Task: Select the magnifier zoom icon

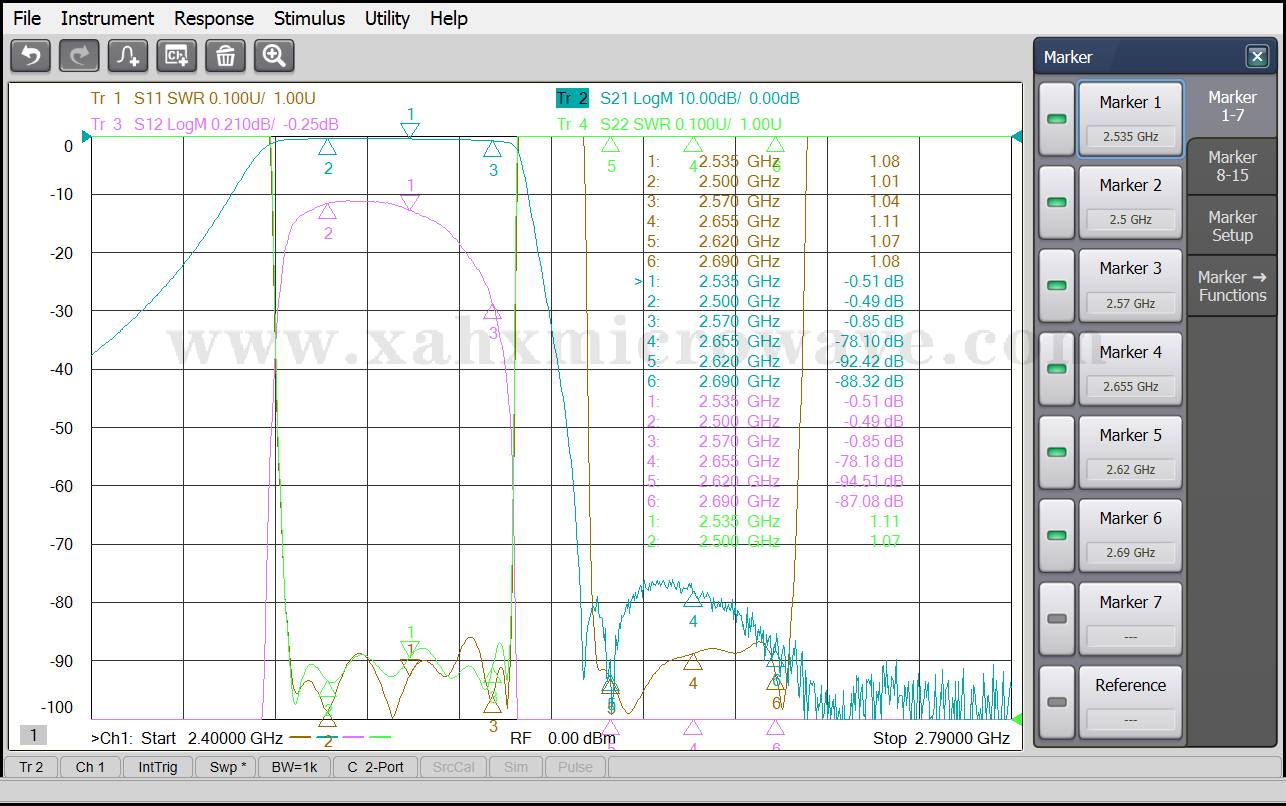Action: click(274, 56)
